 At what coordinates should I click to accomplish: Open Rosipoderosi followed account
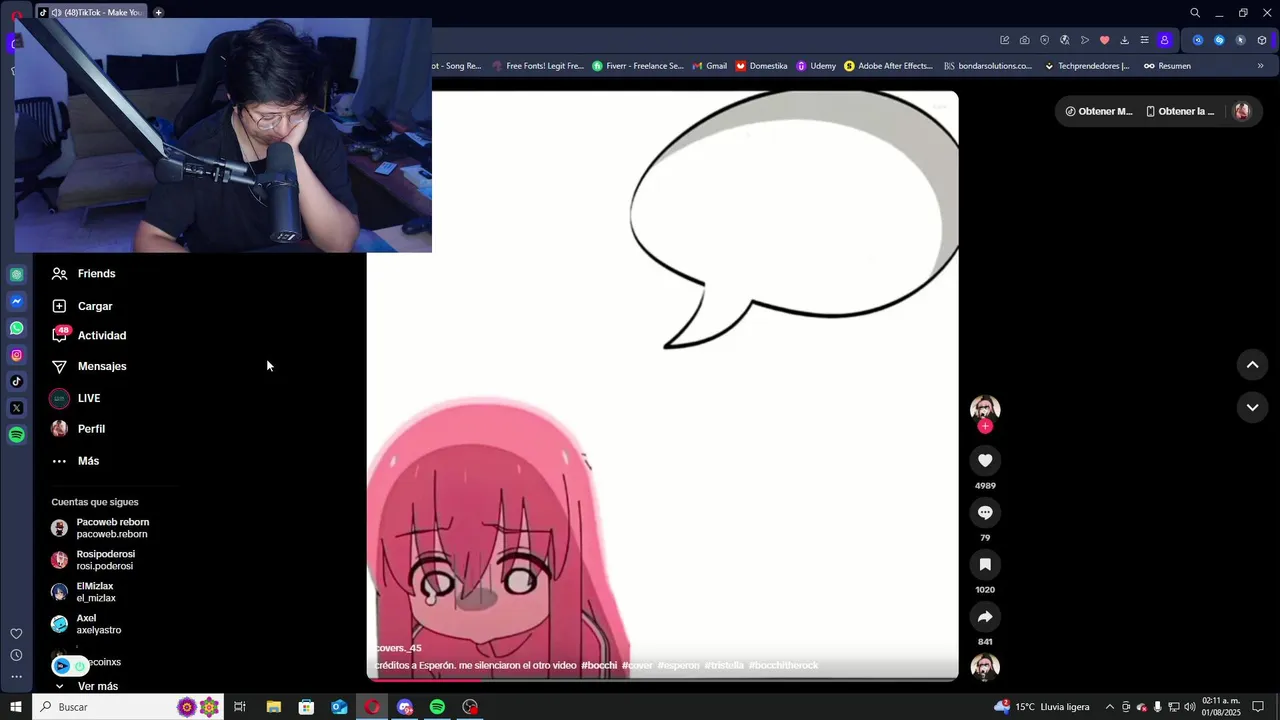coord(93,560)
